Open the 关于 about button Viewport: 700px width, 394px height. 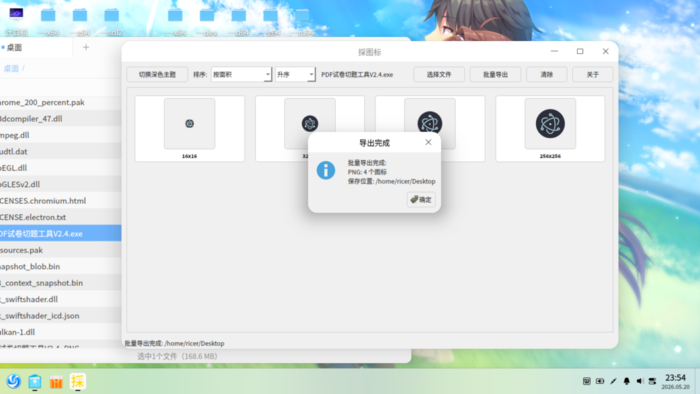click(x=592, y=75)
